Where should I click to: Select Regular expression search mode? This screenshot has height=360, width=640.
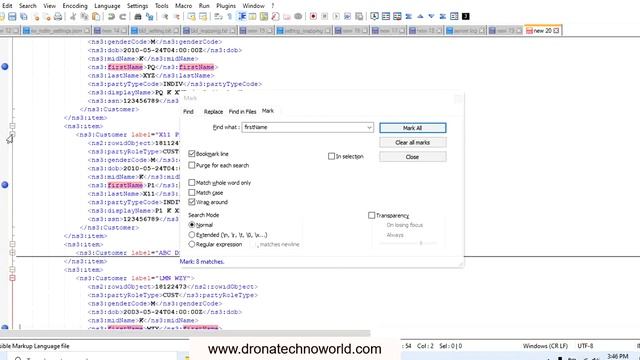point(191,244)
